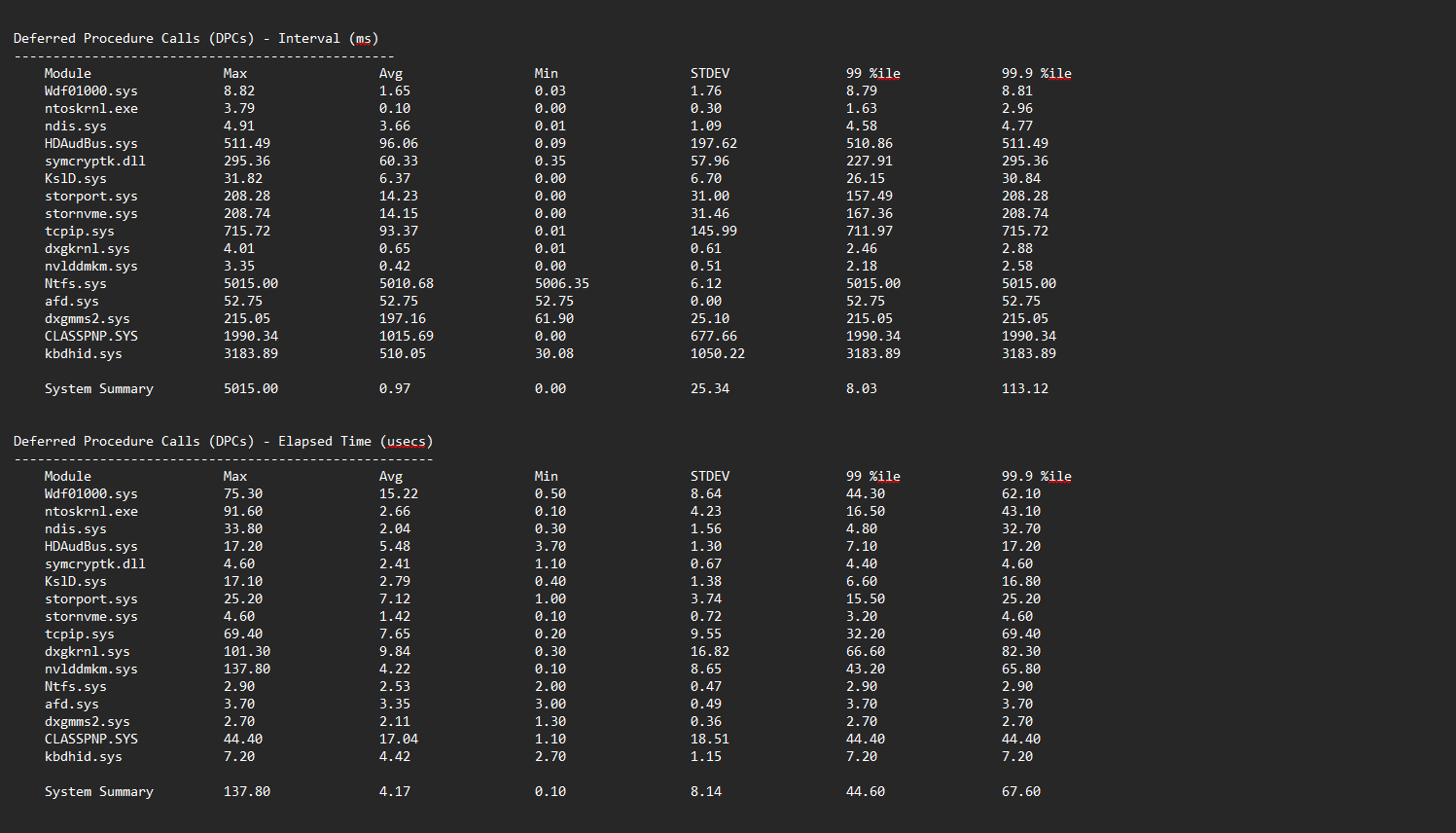Click System Summary label in Elapsed Time table
The image size is (1456, 833).
point(98,792)
